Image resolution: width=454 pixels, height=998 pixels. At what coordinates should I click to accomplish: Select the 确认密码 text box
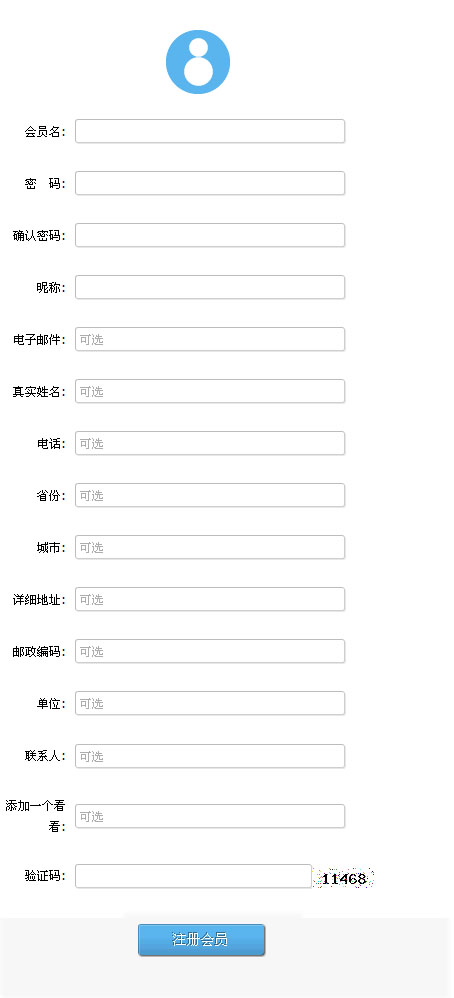click(210, 235)
